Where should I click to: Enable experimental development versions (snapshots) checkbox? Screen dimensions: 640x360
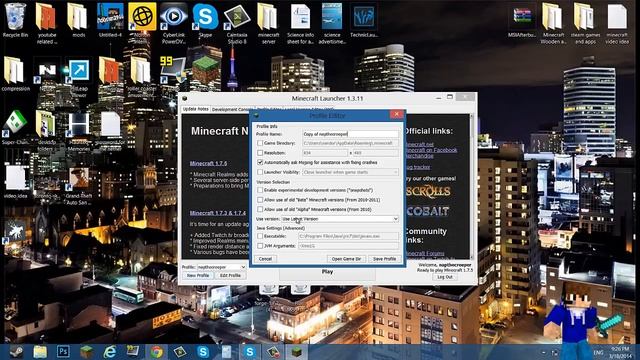pos(260,190)
